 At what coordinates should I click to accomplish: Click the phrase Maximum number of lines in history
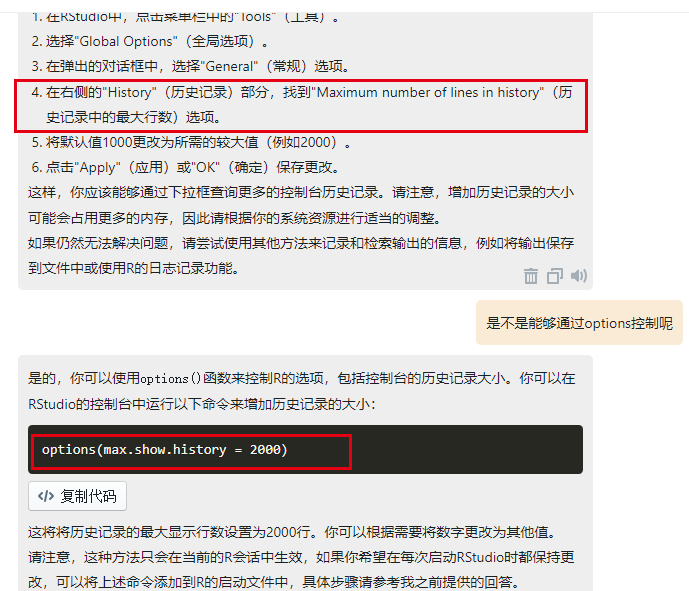[428, 92]
